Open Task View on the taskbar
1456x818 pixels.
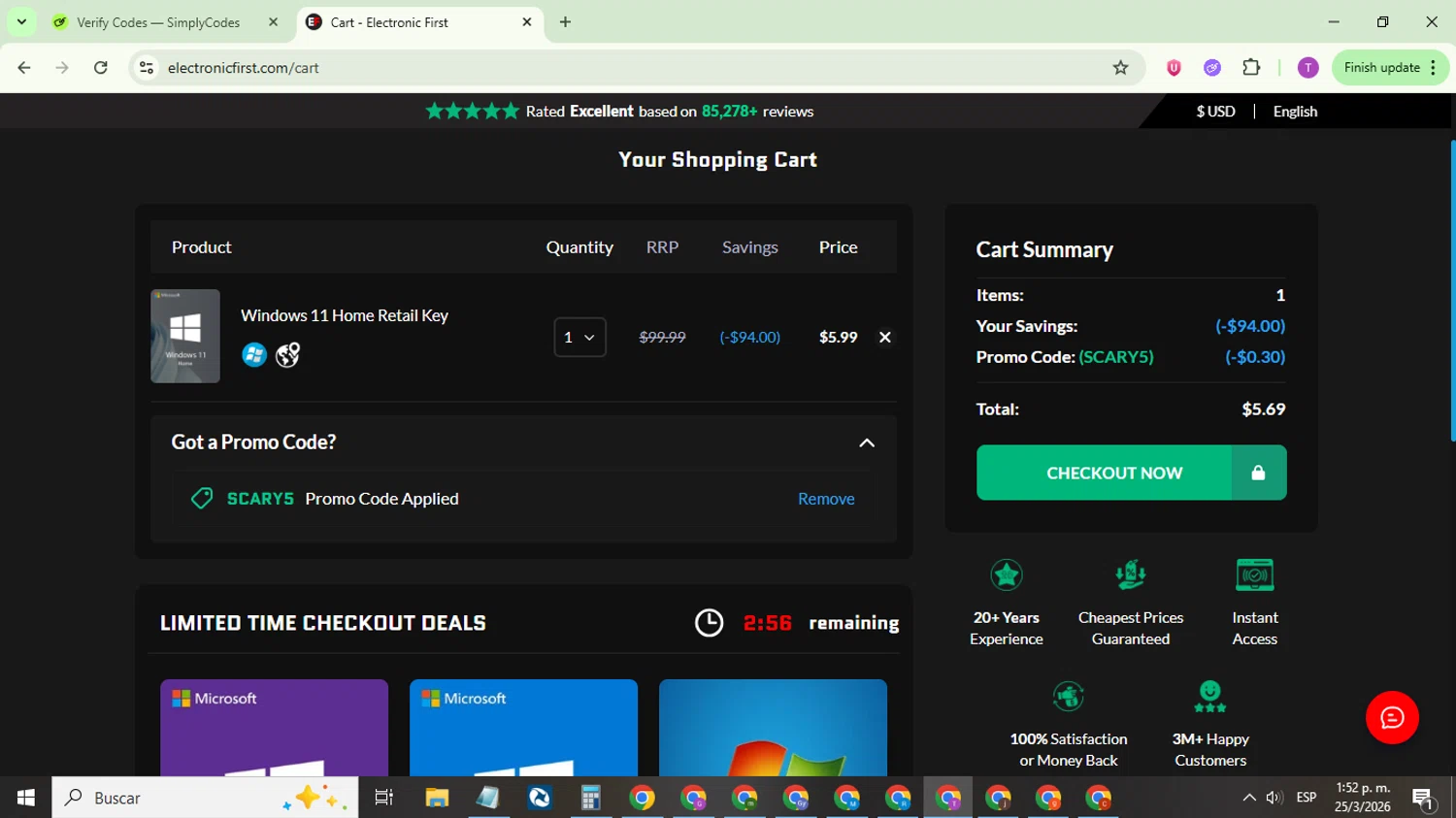(384, 798)
